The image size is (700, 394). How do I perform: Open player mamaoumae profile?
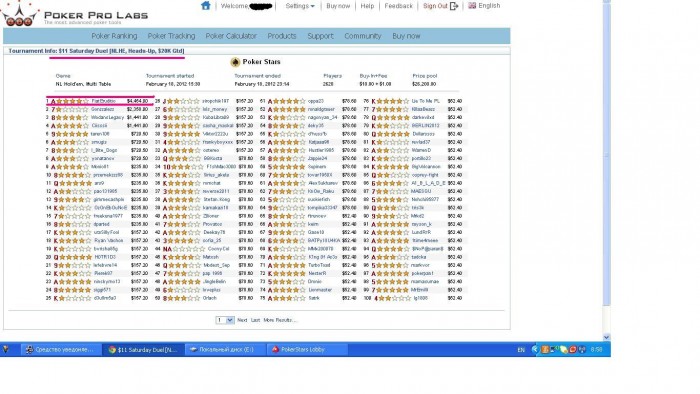[425, 282]
